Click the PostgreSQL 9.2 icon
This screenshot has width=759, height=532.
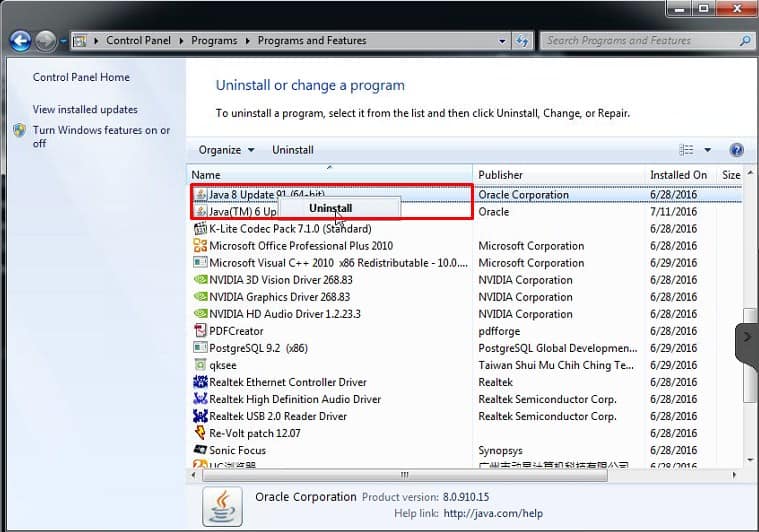point(200,348)
